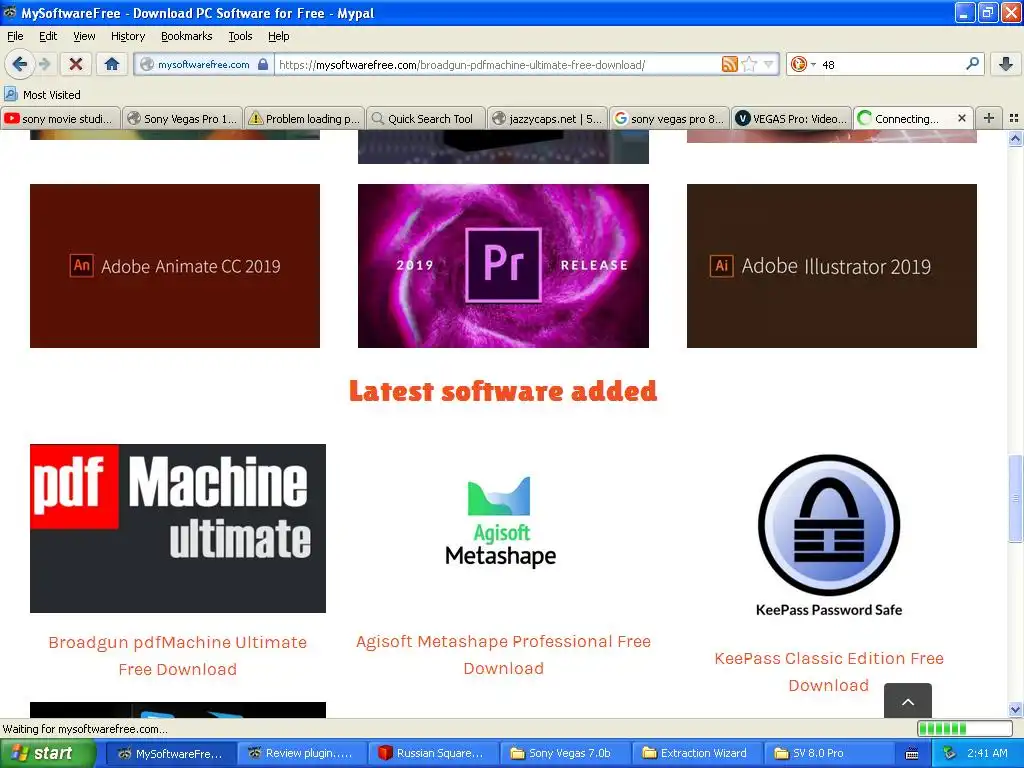The height and width of the screenshot is (768, 1024).
Task: Switch to the Problem loading p... tab
Action: coord(305,118)
